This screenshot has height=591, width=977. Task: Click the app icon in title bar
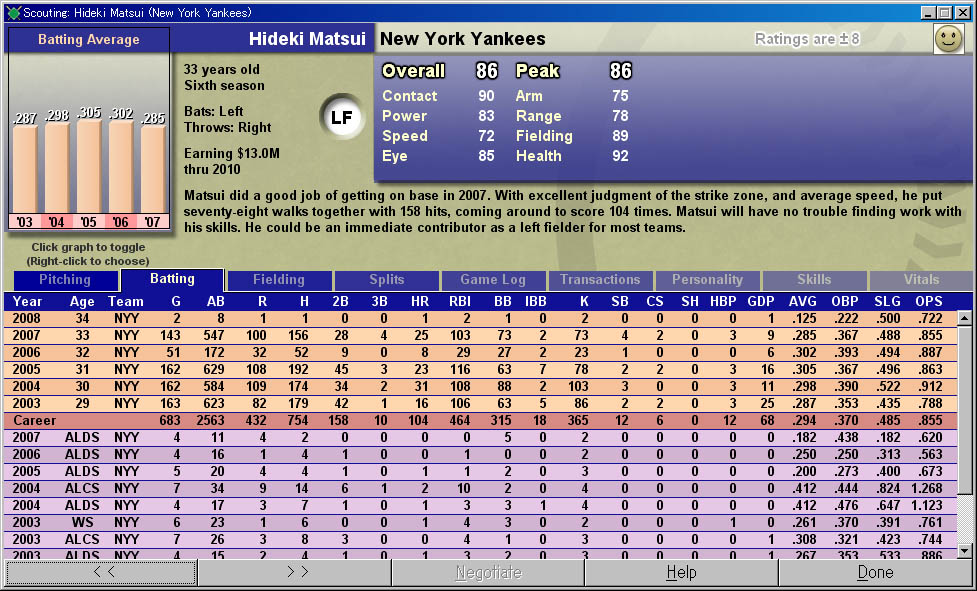pyautogui.click(x=12, y=12)
